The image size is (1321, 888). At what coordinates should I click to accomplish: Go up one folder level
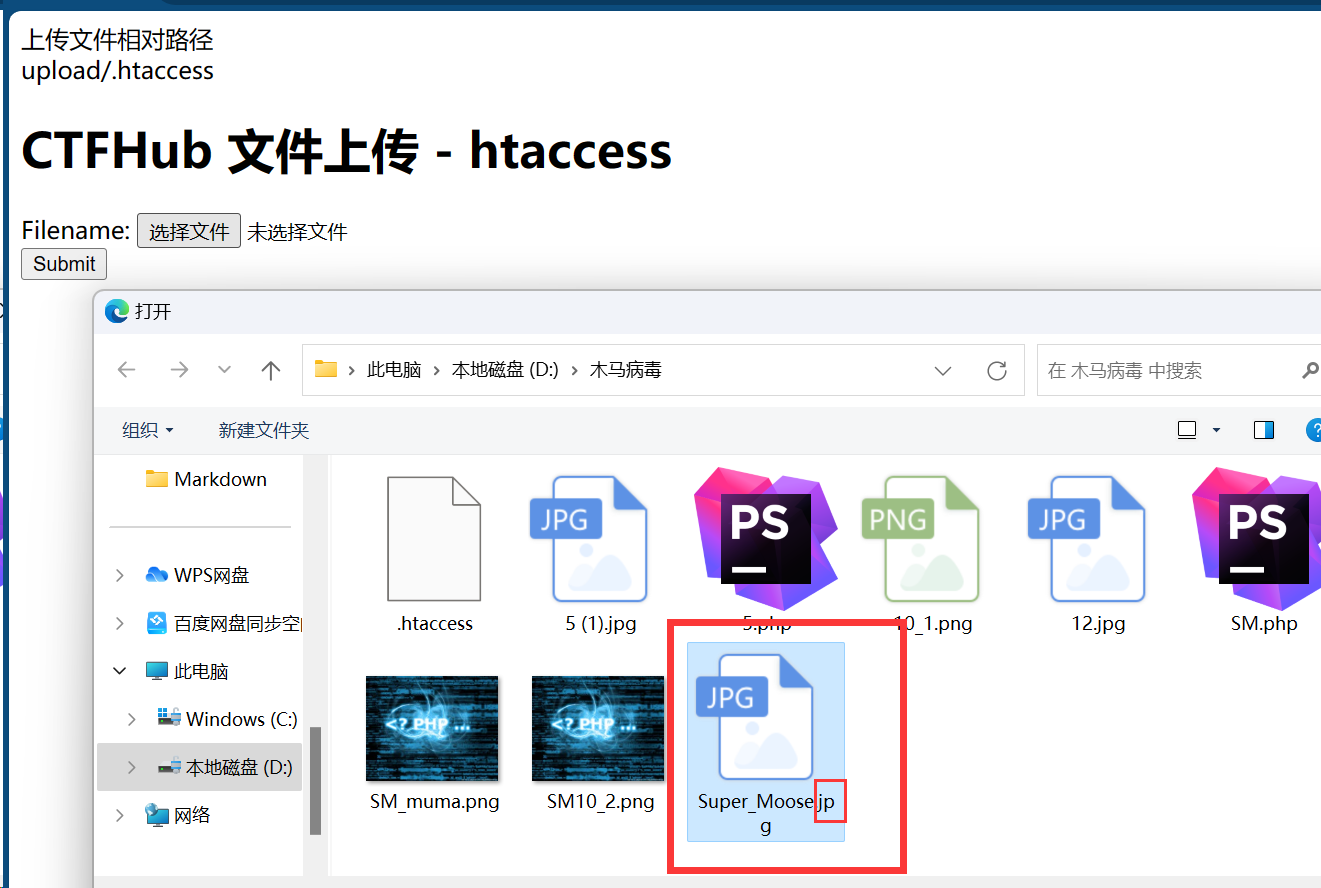pos(270,370)
